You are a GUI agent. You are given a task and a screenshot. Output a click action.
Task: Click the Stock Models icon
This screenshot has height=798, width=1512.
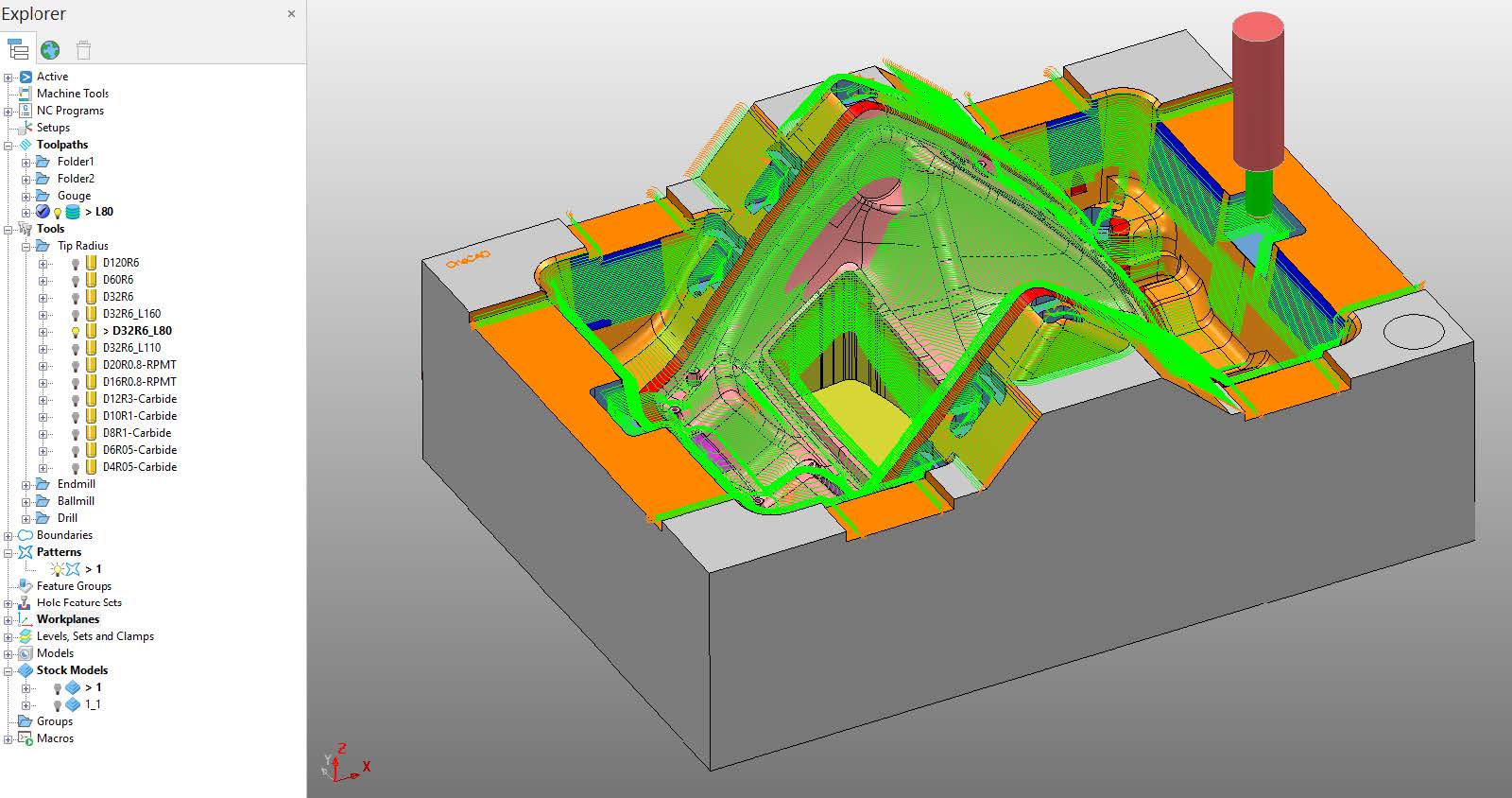(x=26, y=670)
